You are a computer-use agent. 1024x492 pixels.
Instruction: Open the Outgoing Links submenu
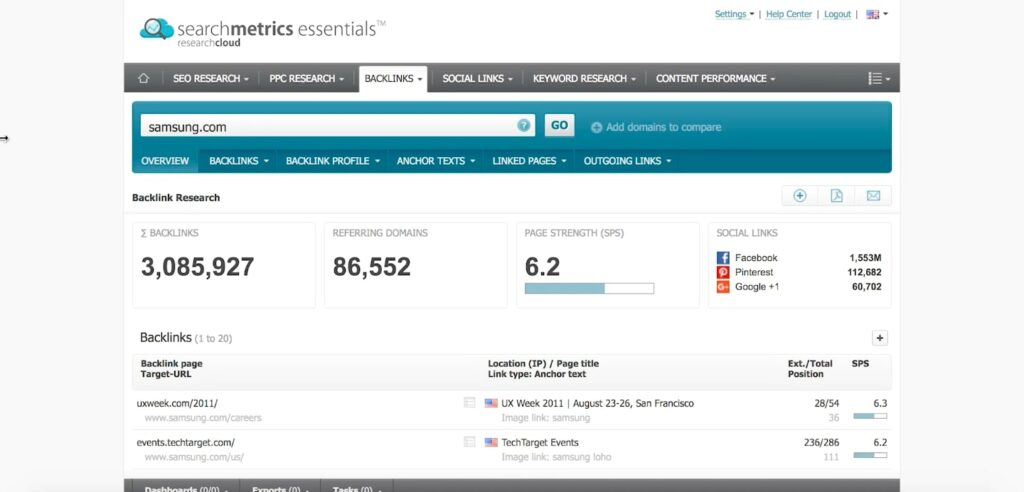pyautogui.click(x=628, y=161)
